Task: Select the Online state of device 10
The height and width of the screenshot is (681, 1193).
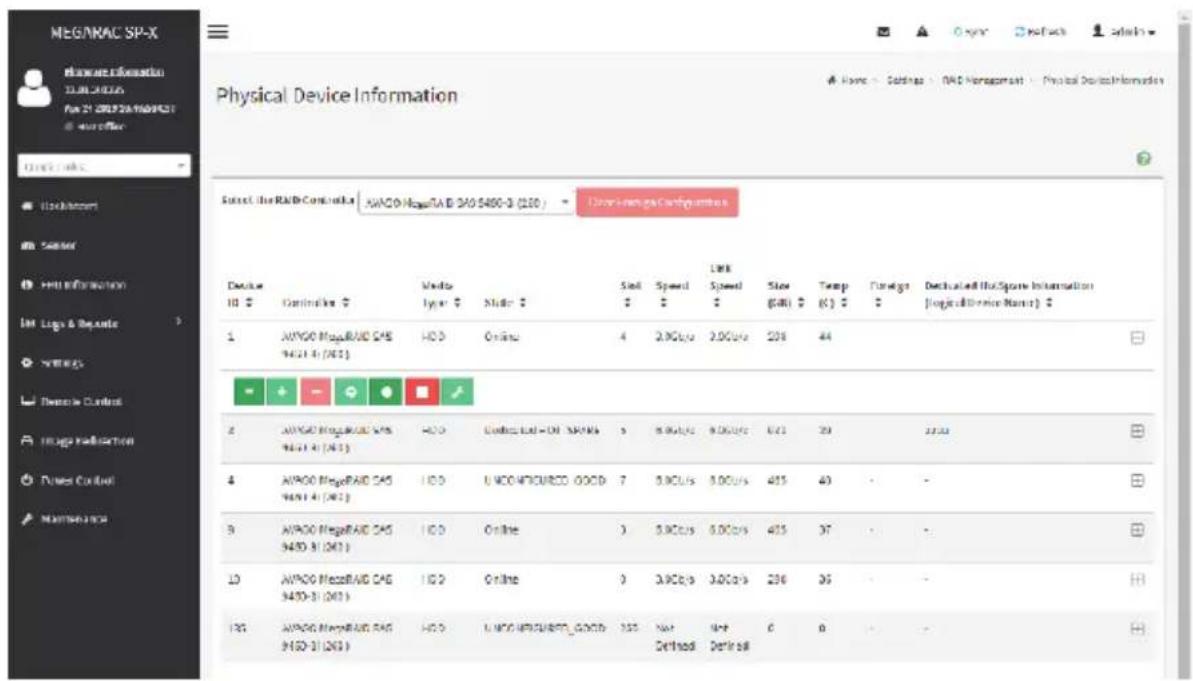Action: [x=501, y=580]
